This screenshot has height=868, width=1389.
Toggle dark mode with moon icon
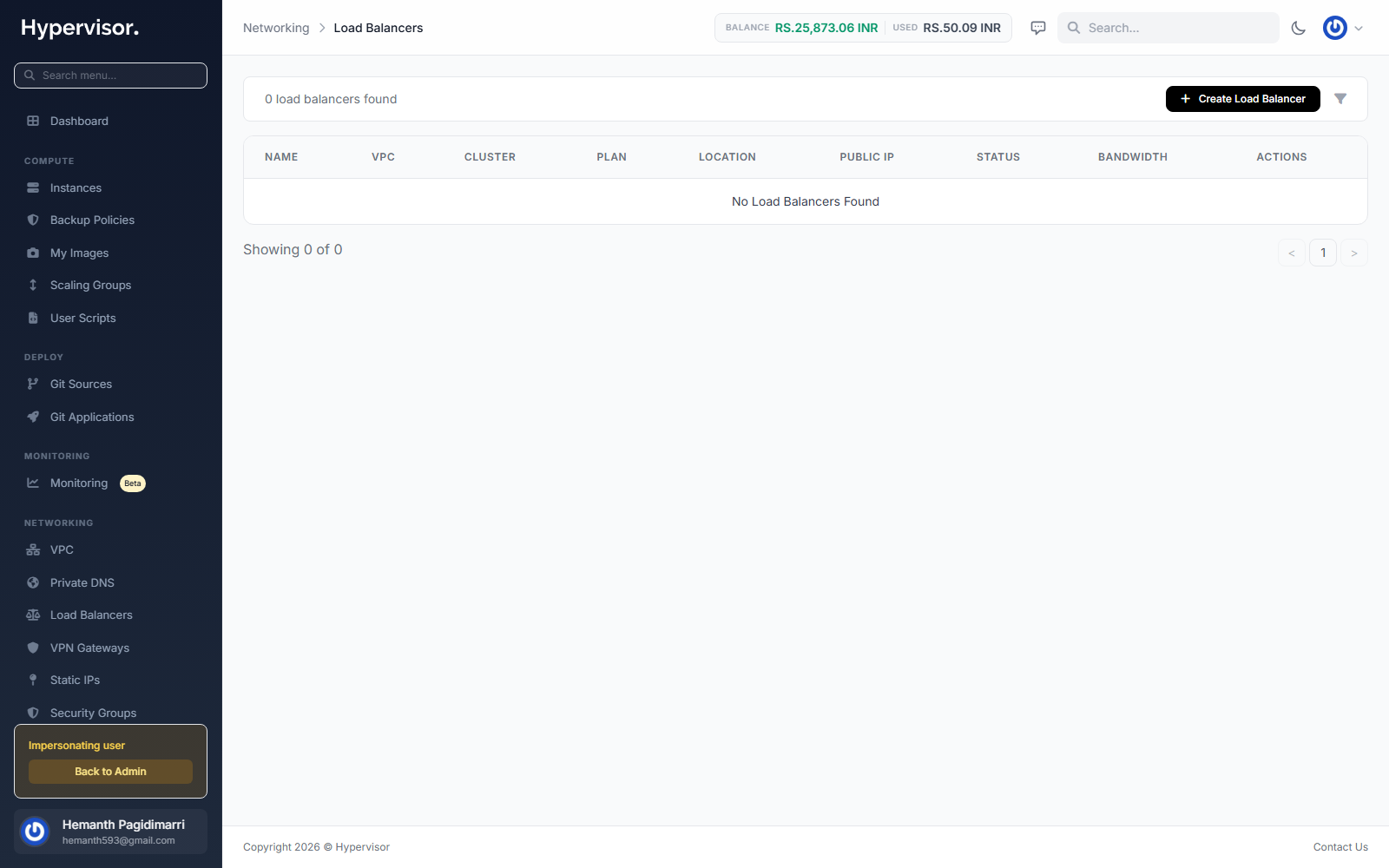pyautogui.click(x=1299, y=28)
